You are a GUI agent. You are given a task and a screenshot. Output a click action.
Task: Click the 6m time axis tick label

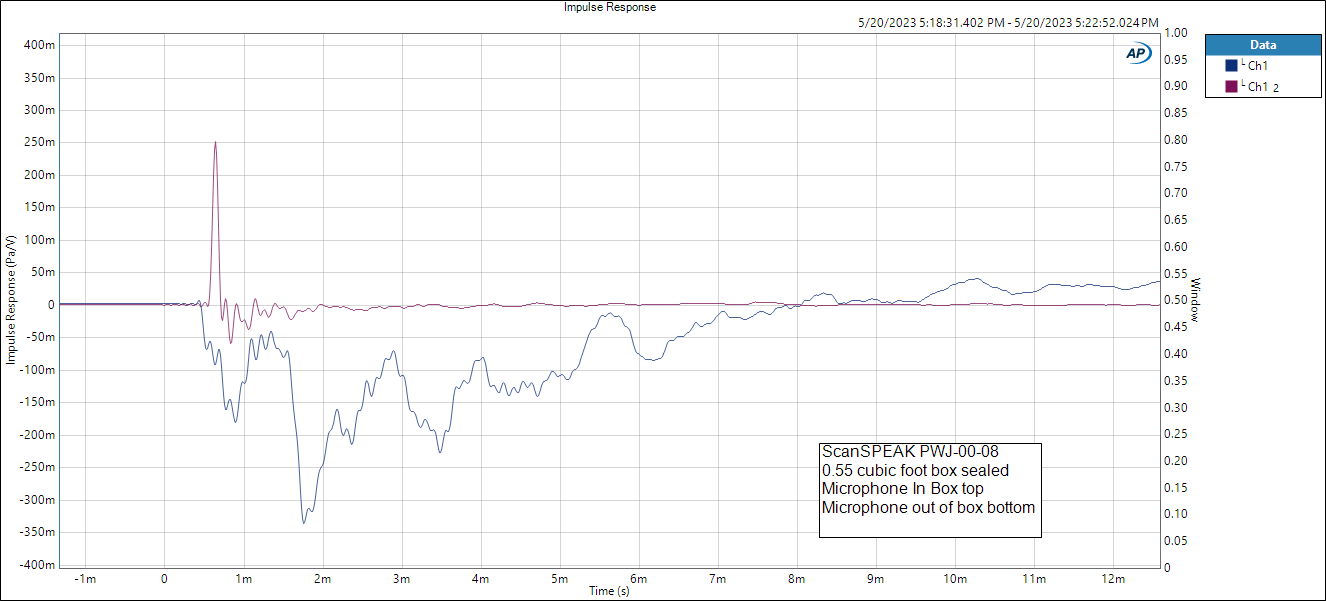click(638, 579)
